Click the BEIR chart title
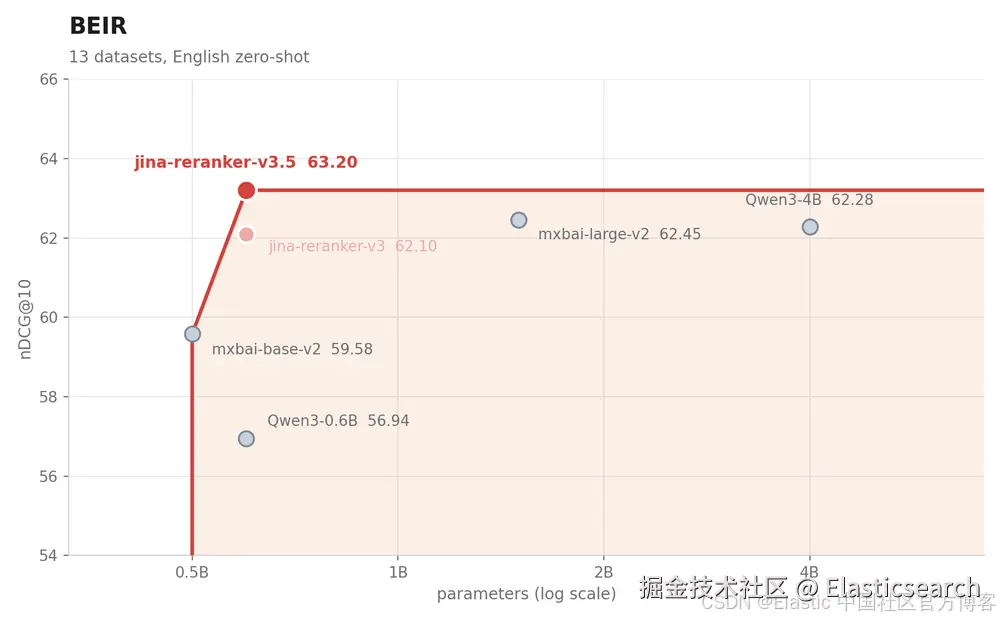Screen dimensions: 1000x620 (98, 26)
